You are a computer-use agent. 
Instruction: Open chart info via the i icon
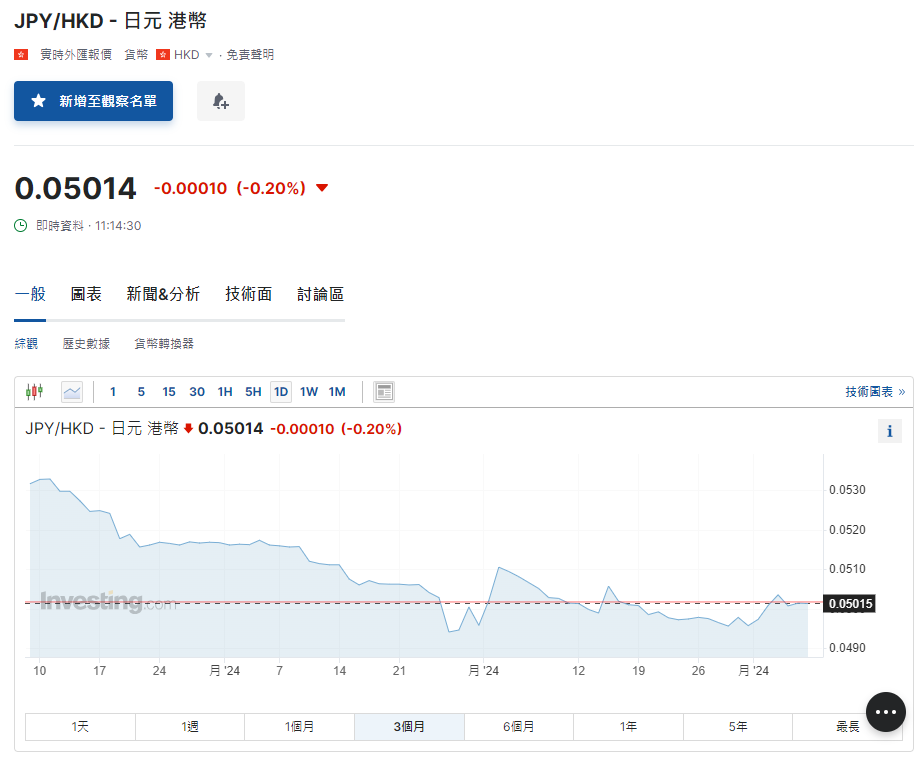point(888,431)
